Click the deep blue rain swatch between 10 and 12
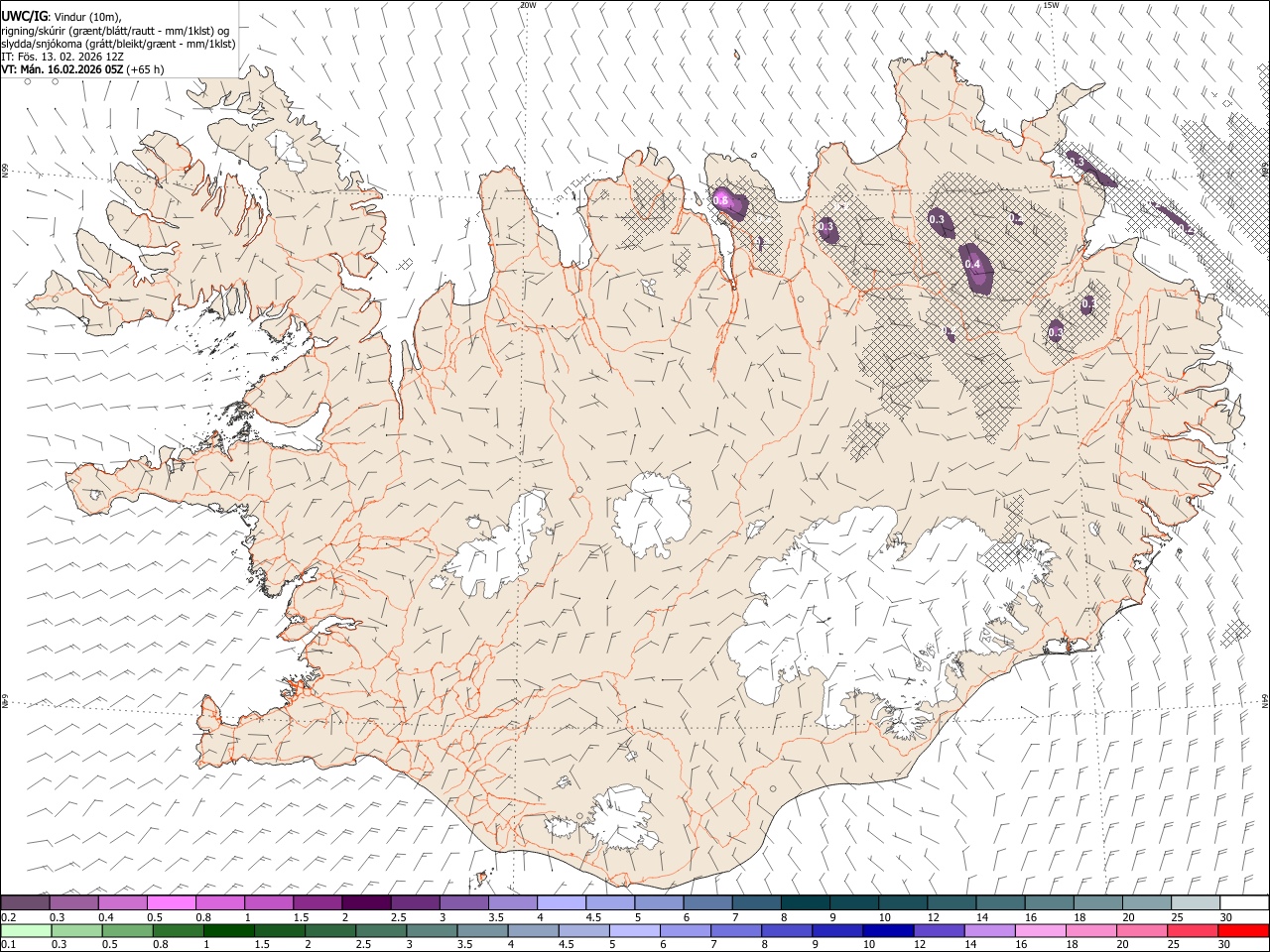The height and width of the screenshot is (952, 1270). click(887, 930)
